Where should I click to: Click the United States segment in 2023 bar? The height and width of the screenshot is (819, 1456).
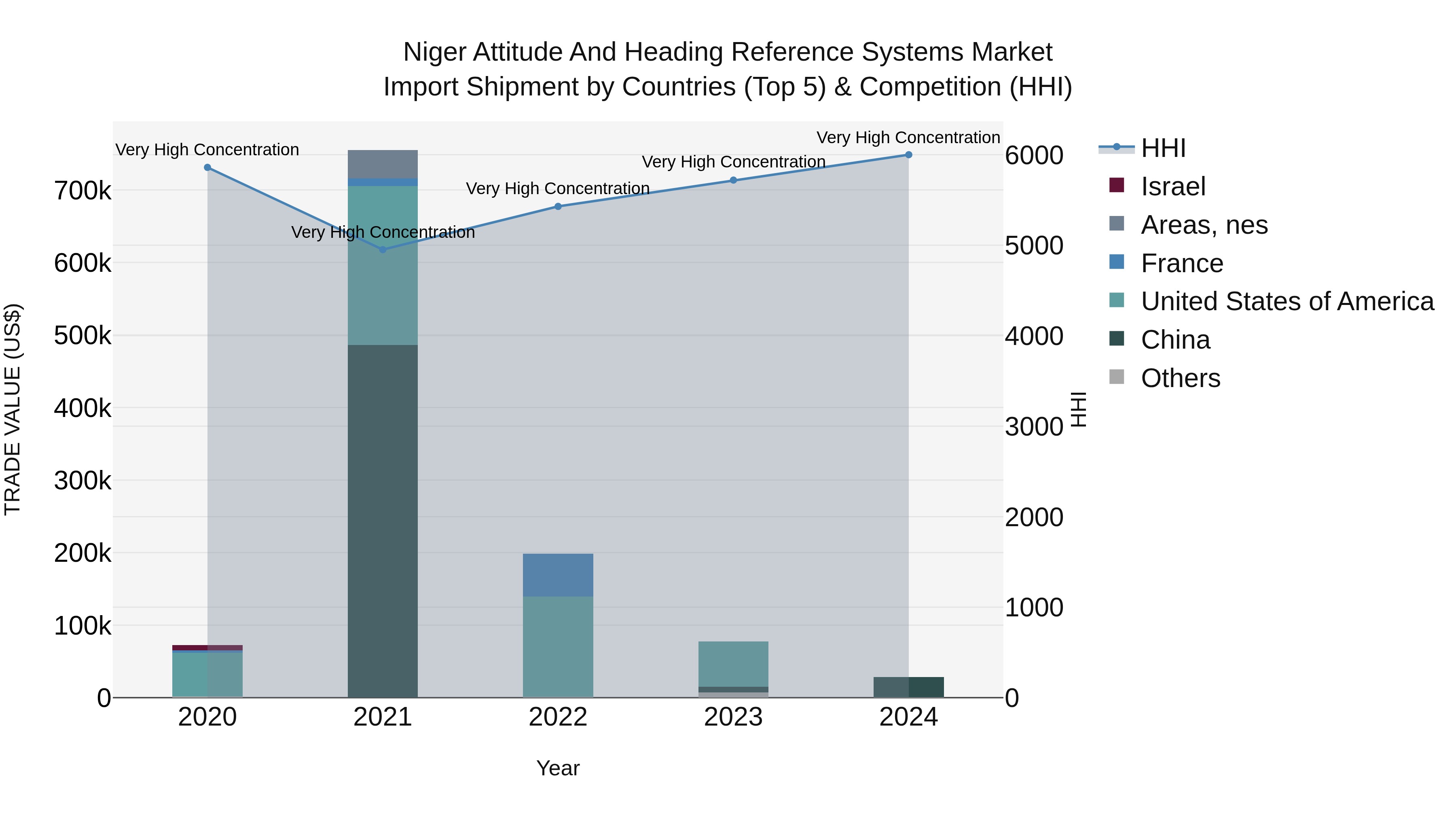(733, 664)
